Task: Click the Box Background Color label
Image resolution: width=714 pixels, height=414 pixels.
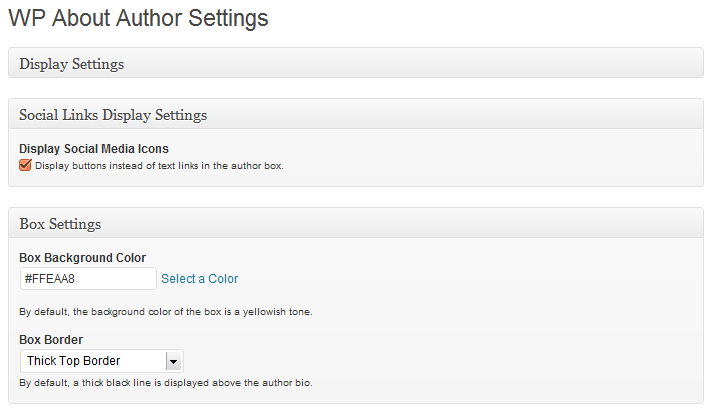Action: point(83,258)
